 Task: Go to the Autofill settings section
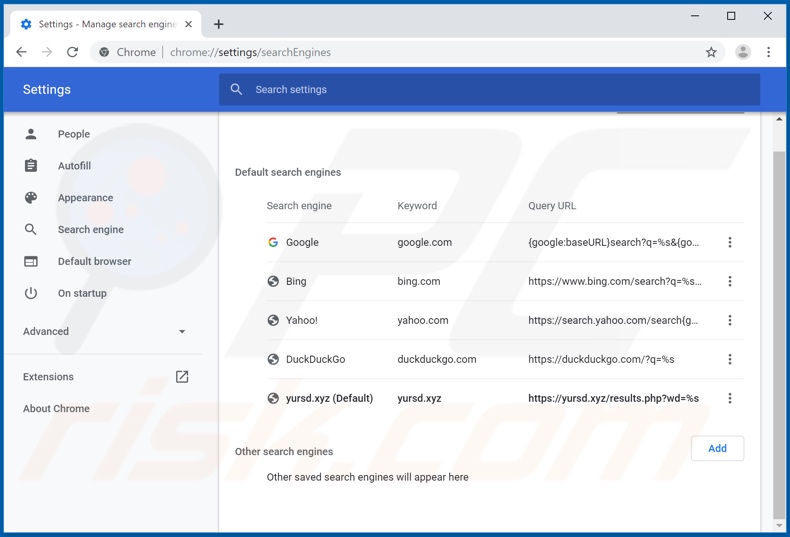pyautogui.click(x=74, y=166)
